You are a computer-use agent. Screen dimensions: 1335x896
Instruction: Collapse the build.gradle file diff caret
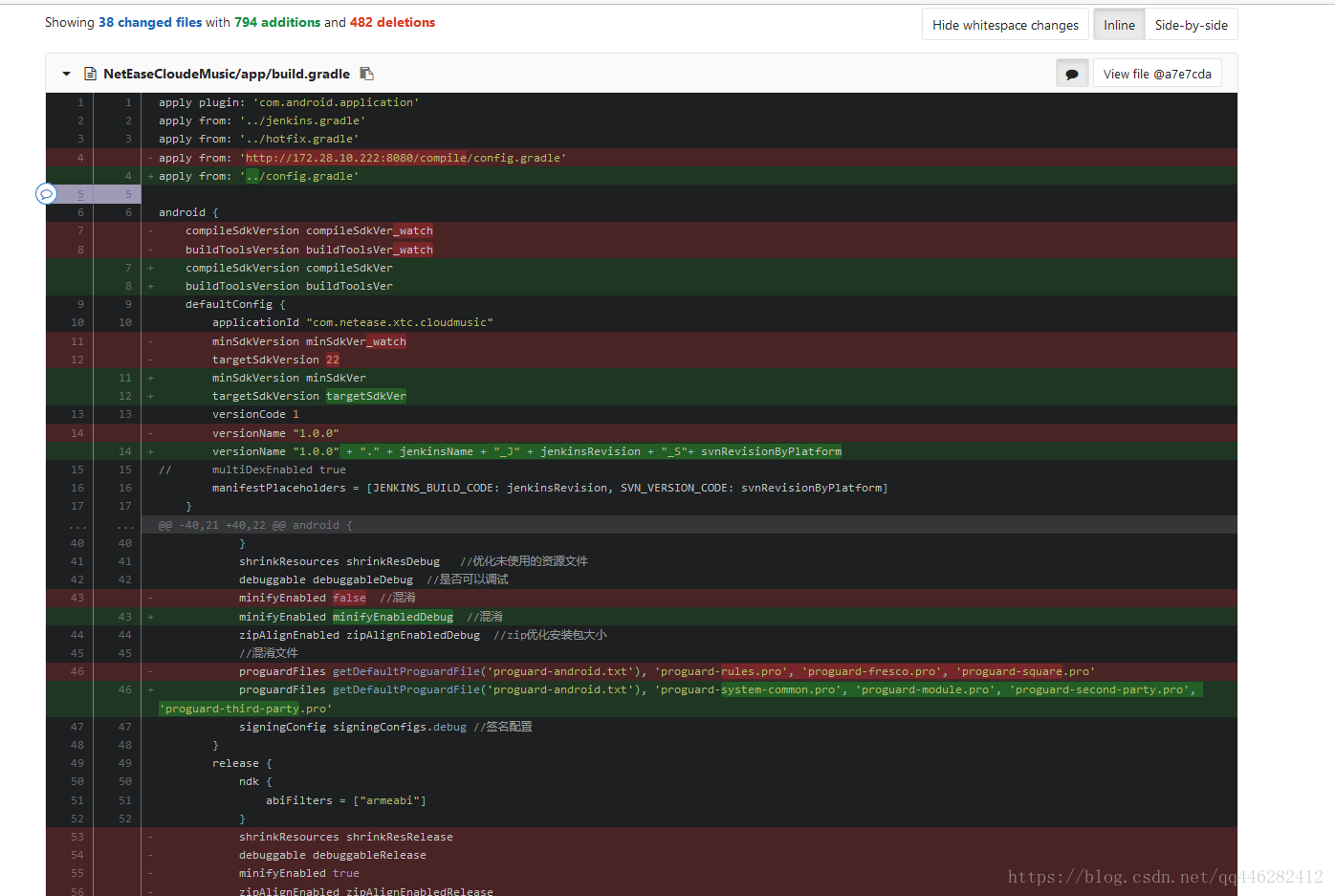tap(66, 74)
